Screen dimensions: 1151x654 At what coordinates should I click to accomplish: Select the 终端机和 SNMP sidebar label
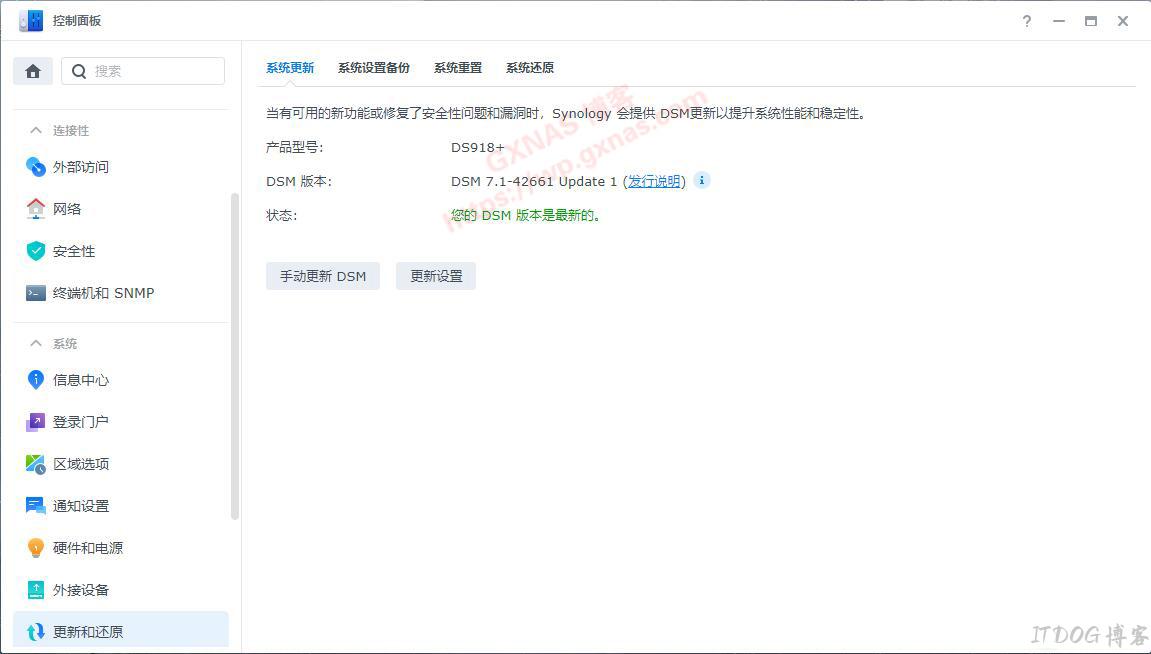[x=104, y=293]
